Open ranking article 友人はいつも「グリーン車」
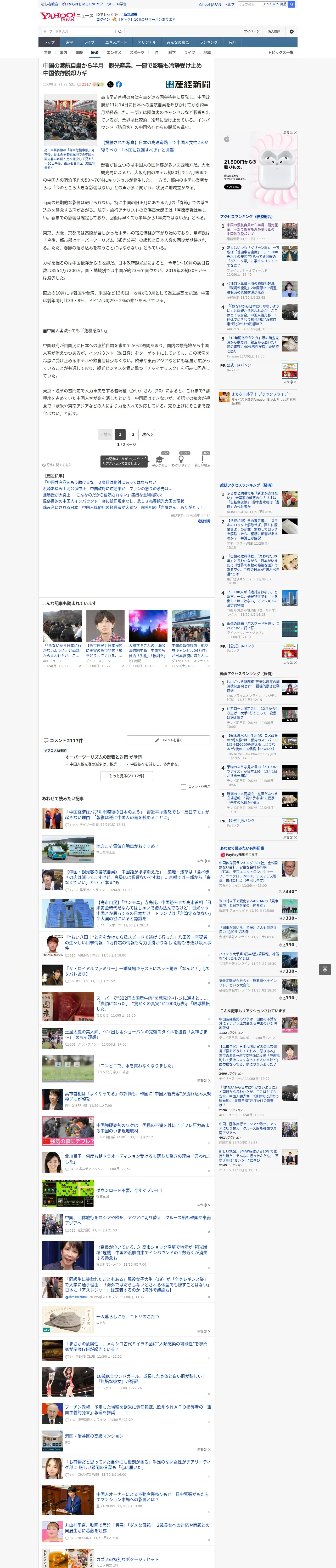This screenshot has height=1568, width=336. coord(253,257)
